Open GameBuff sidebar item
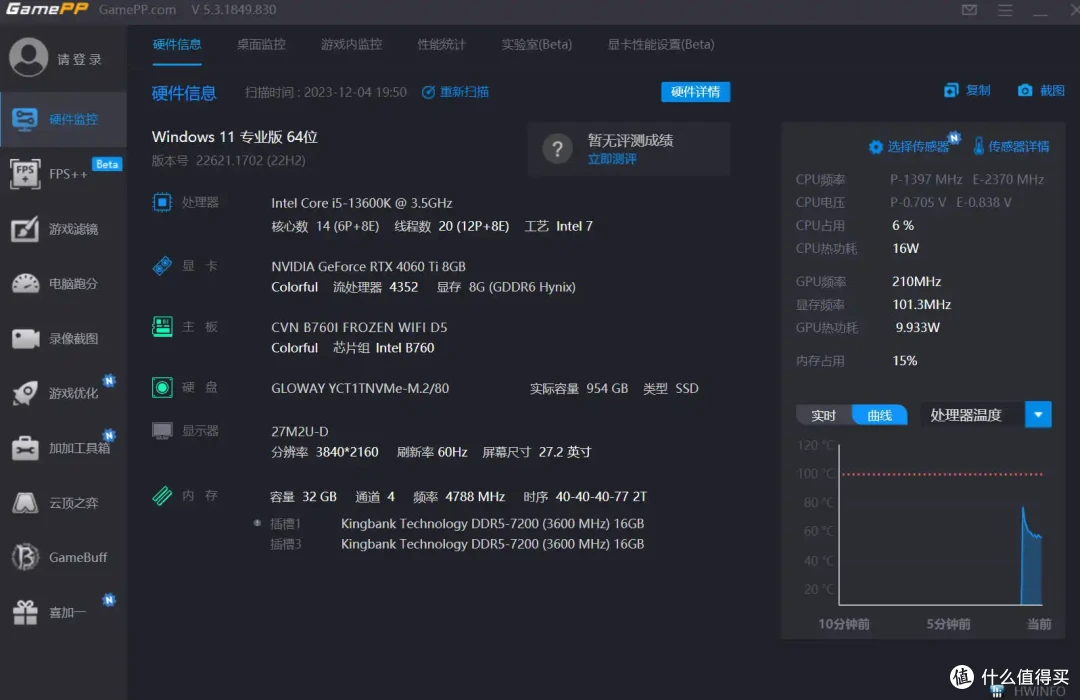The height and width of the screenshot is (700, 1080). 63,557
